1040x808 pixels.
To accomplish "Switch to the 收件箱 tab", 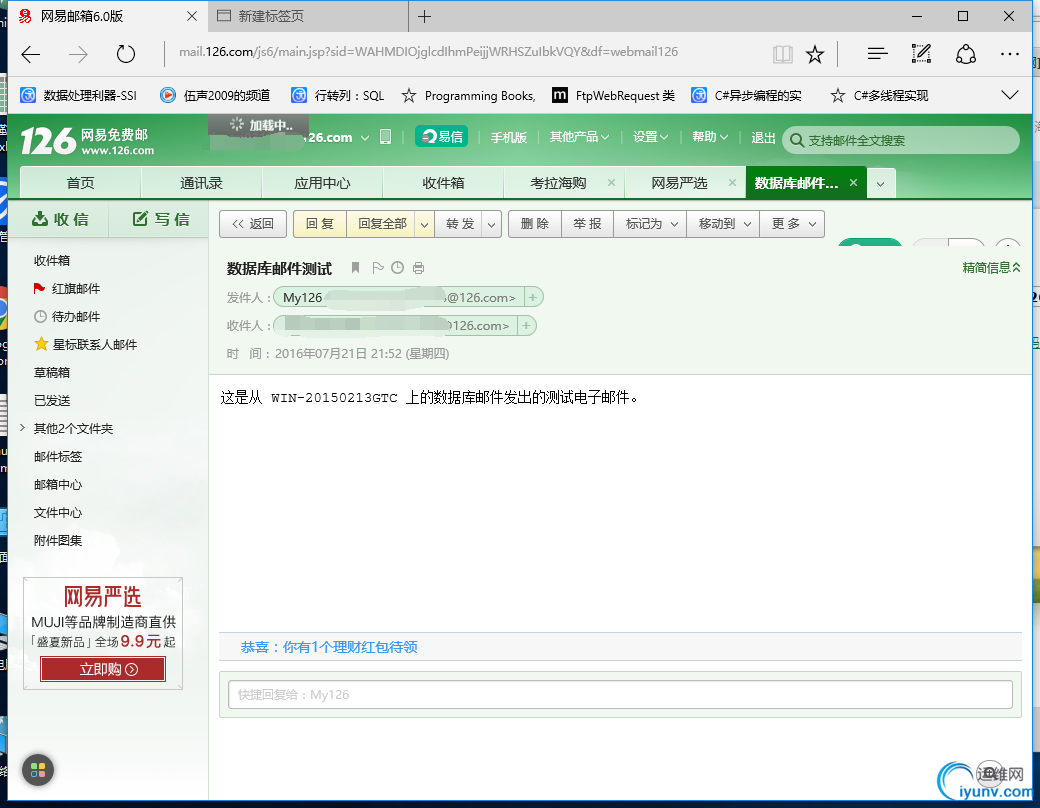I will [443, 182].
